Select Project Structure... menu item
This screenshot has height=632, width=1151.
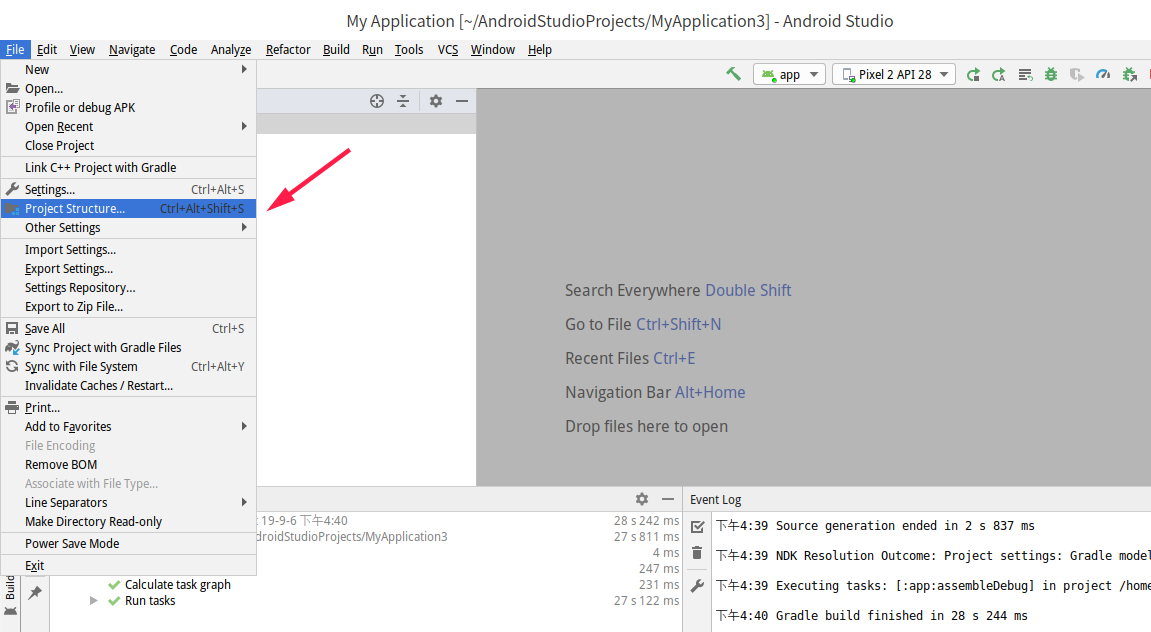[128, 208]
